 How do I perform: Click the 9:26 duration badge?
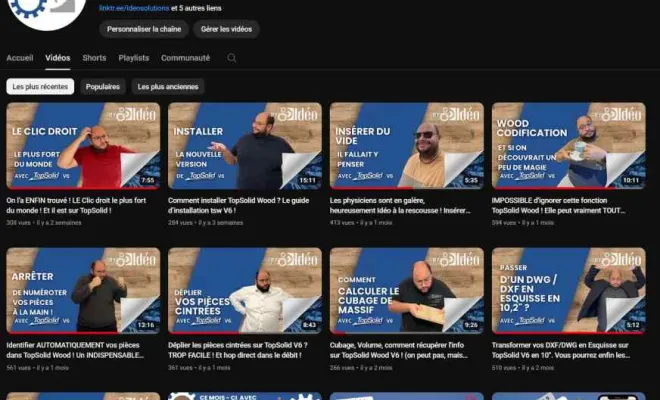471,325
